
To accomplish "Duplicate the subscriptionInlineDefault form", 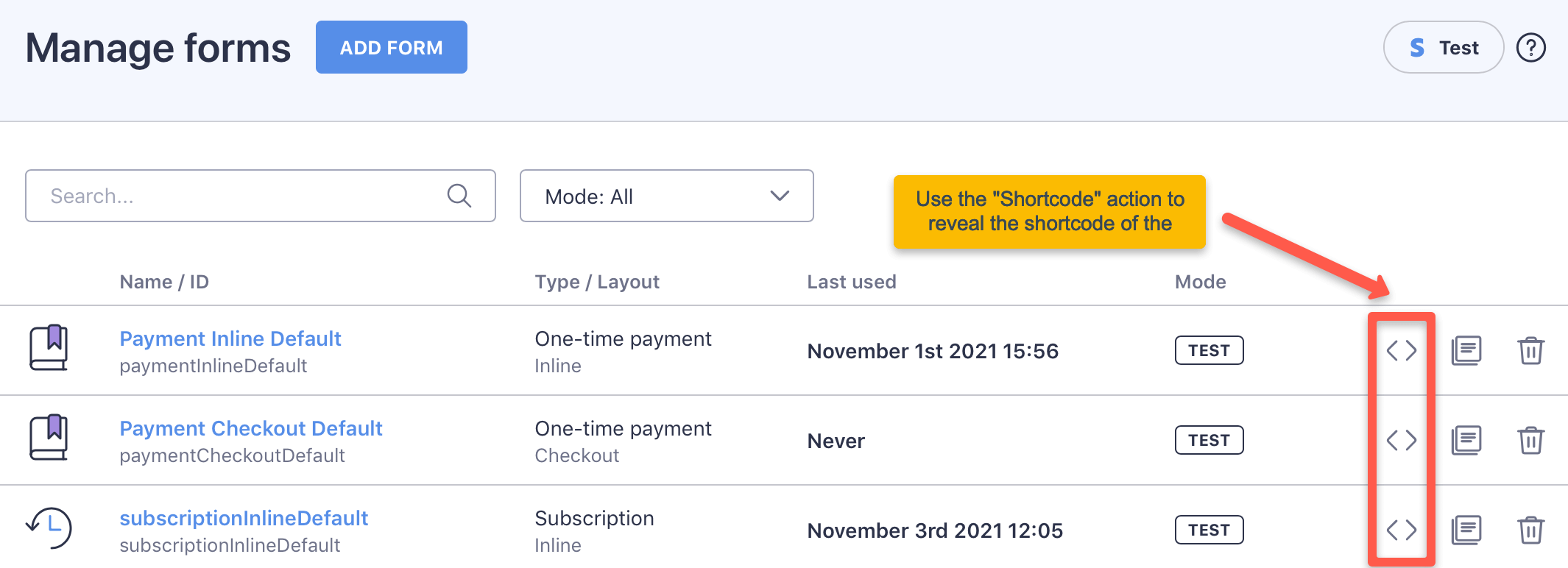I will pyautogui.click(x=1466, y=530).
